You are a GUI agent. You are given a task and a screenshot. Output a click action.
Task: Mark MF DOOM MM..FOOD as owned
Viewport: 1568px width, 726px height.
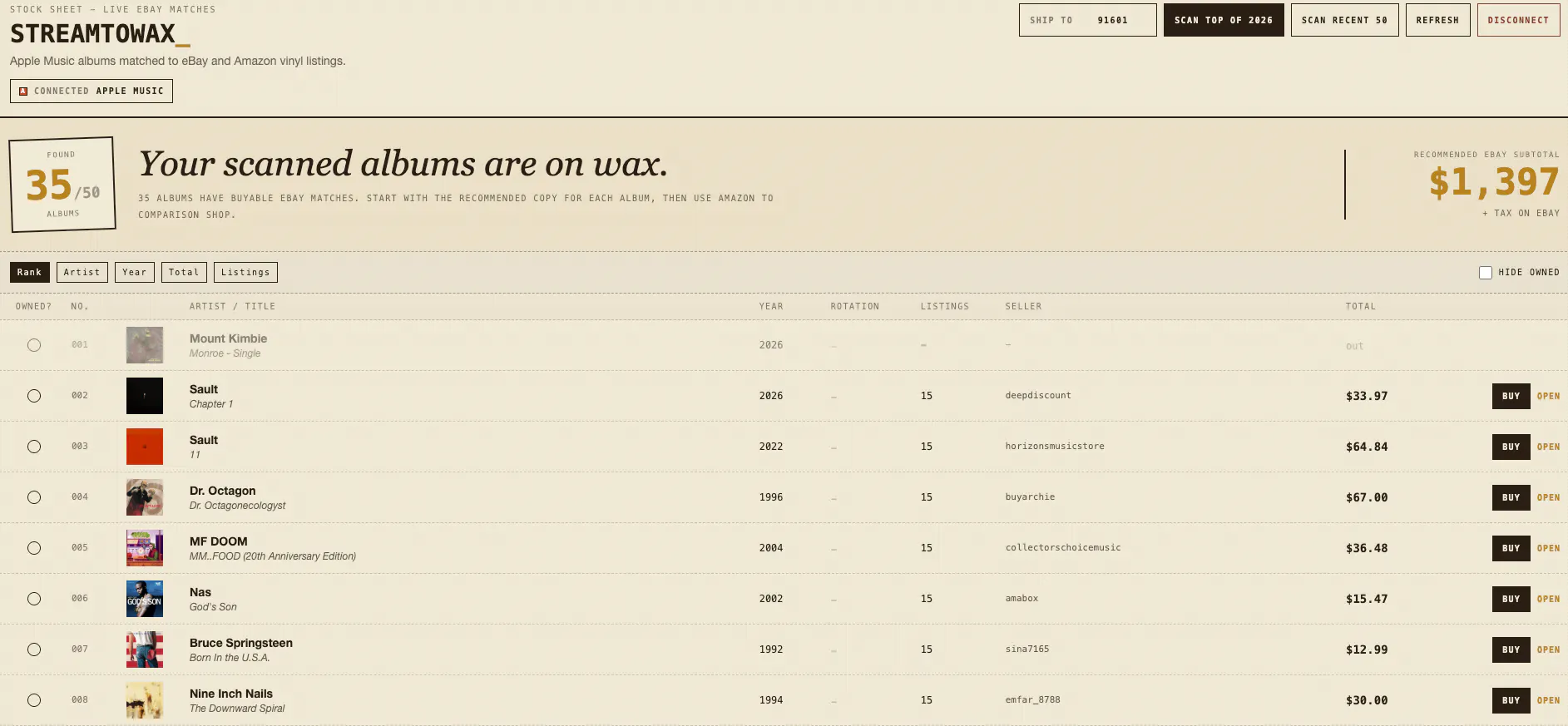click(x=34, y=548)
